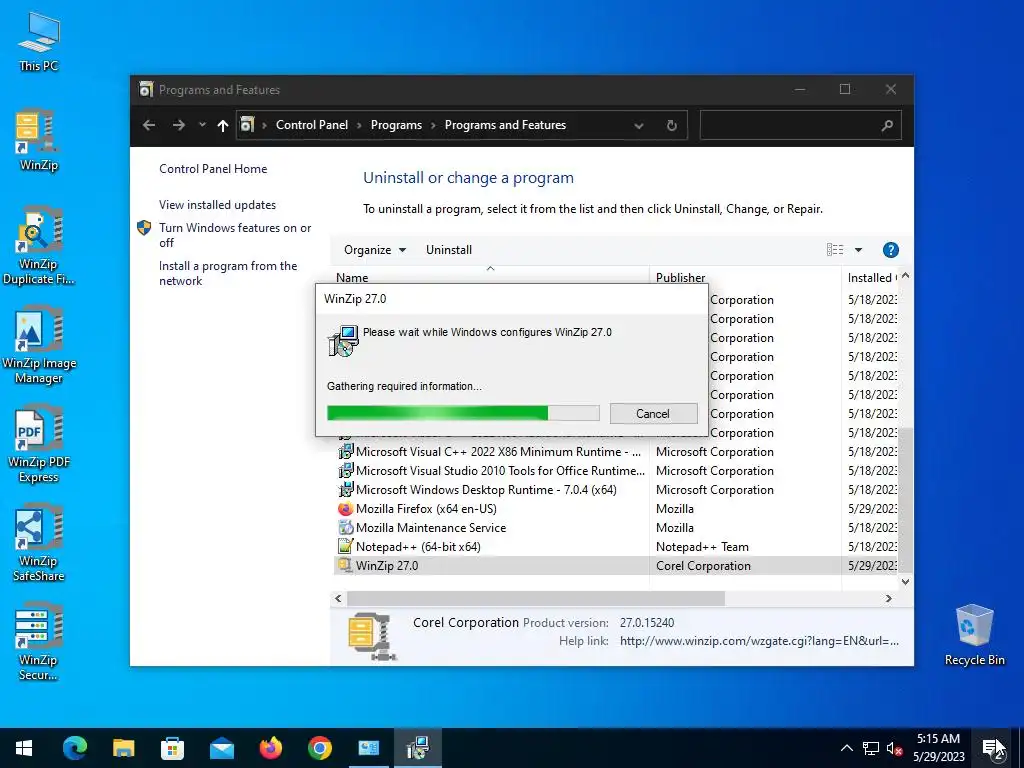Image resolution: width=1024 pixels, height=768 pixels.
Task: Open Microsoft Edge from taskbar
Action: pos(74,748)
